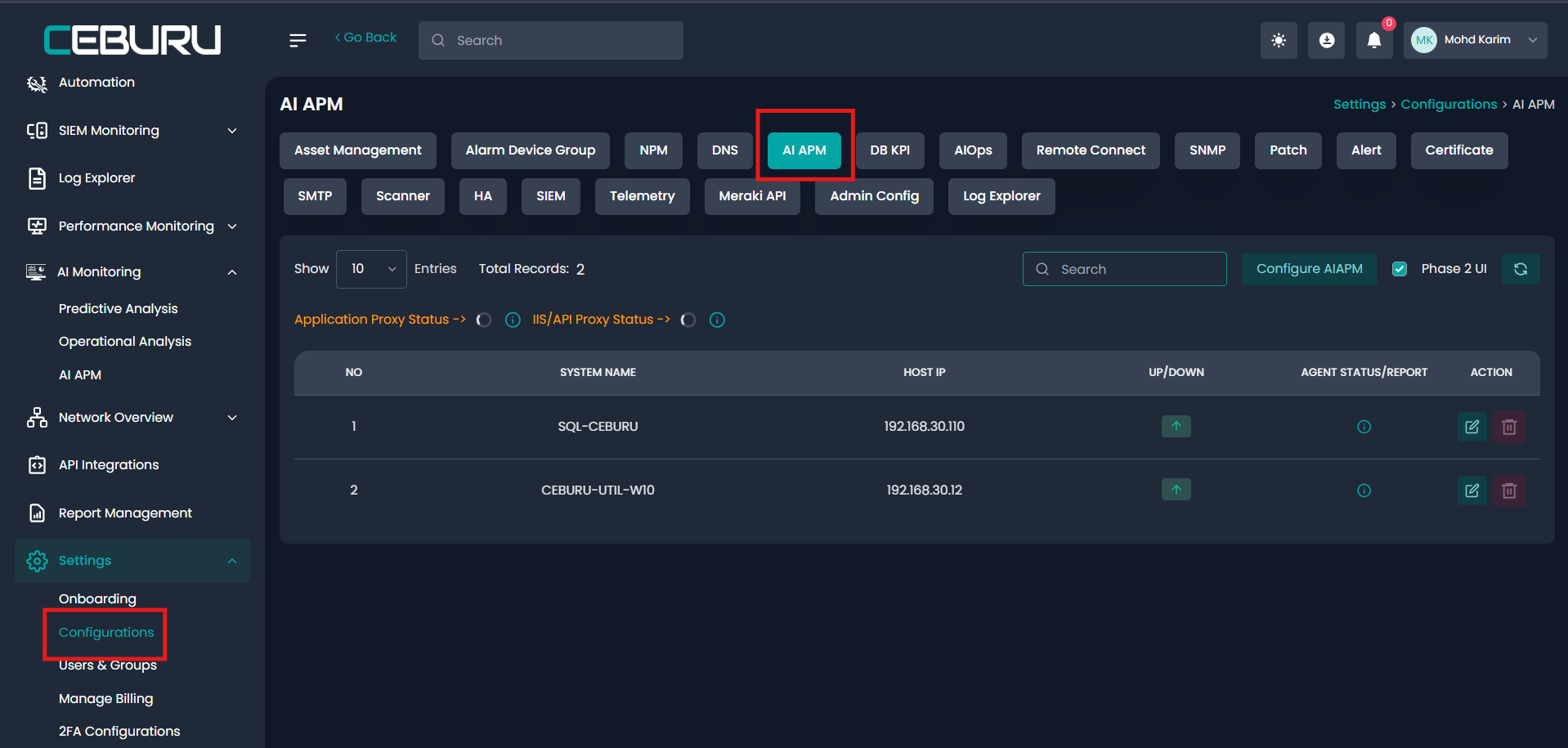Expand the SIEM Monitoring menu chevron
The image size is (1568, 748).
pyautogui.click(x=232, y=131)
